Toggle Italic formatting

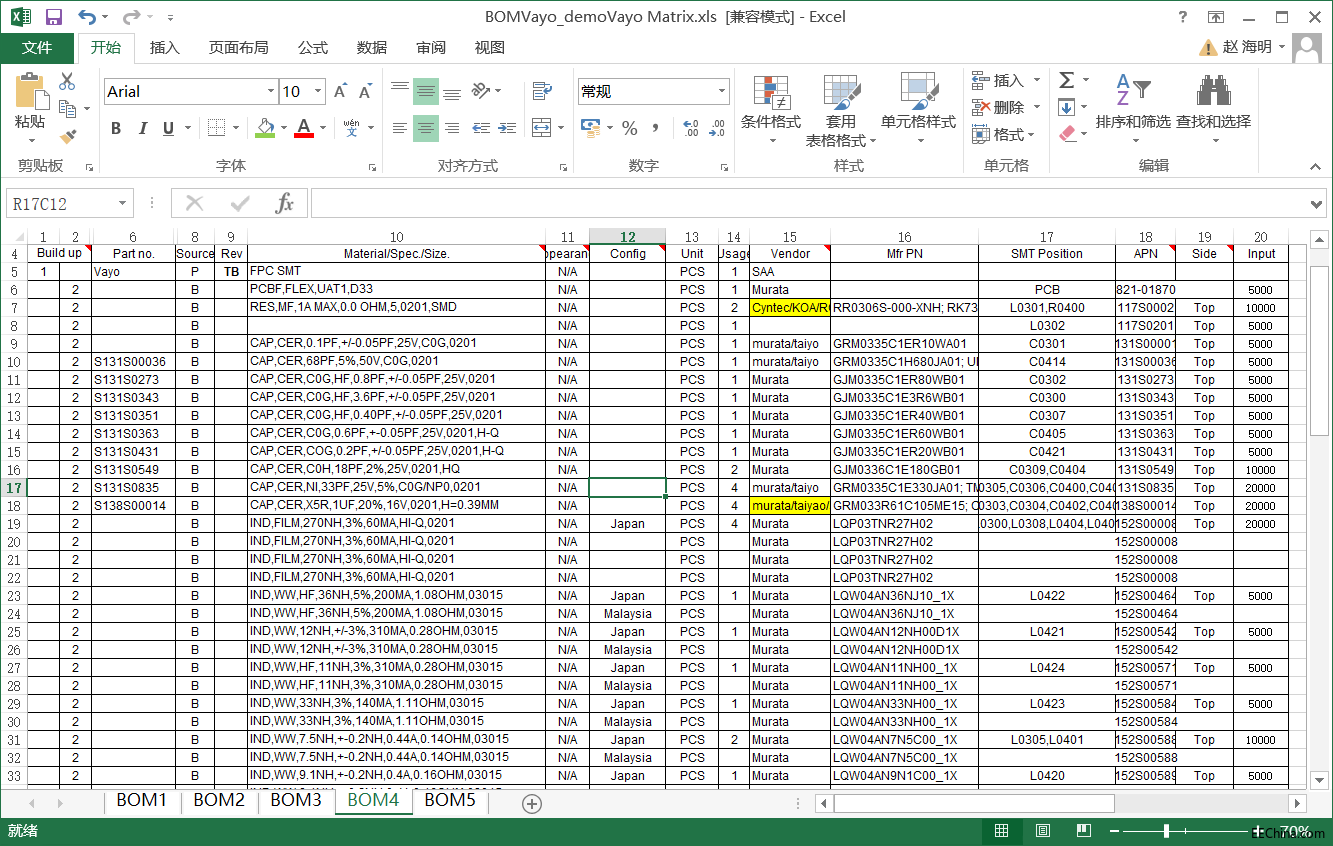pos(142,128)
